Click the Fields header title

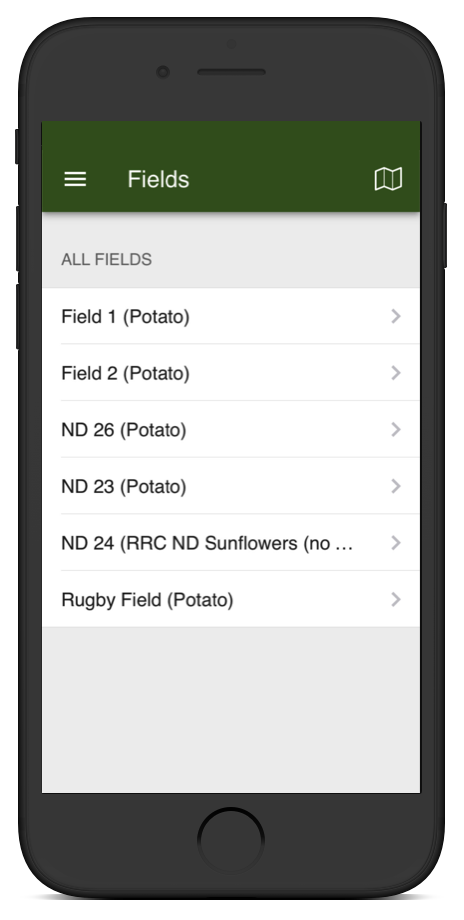click(x=158, y=179)
